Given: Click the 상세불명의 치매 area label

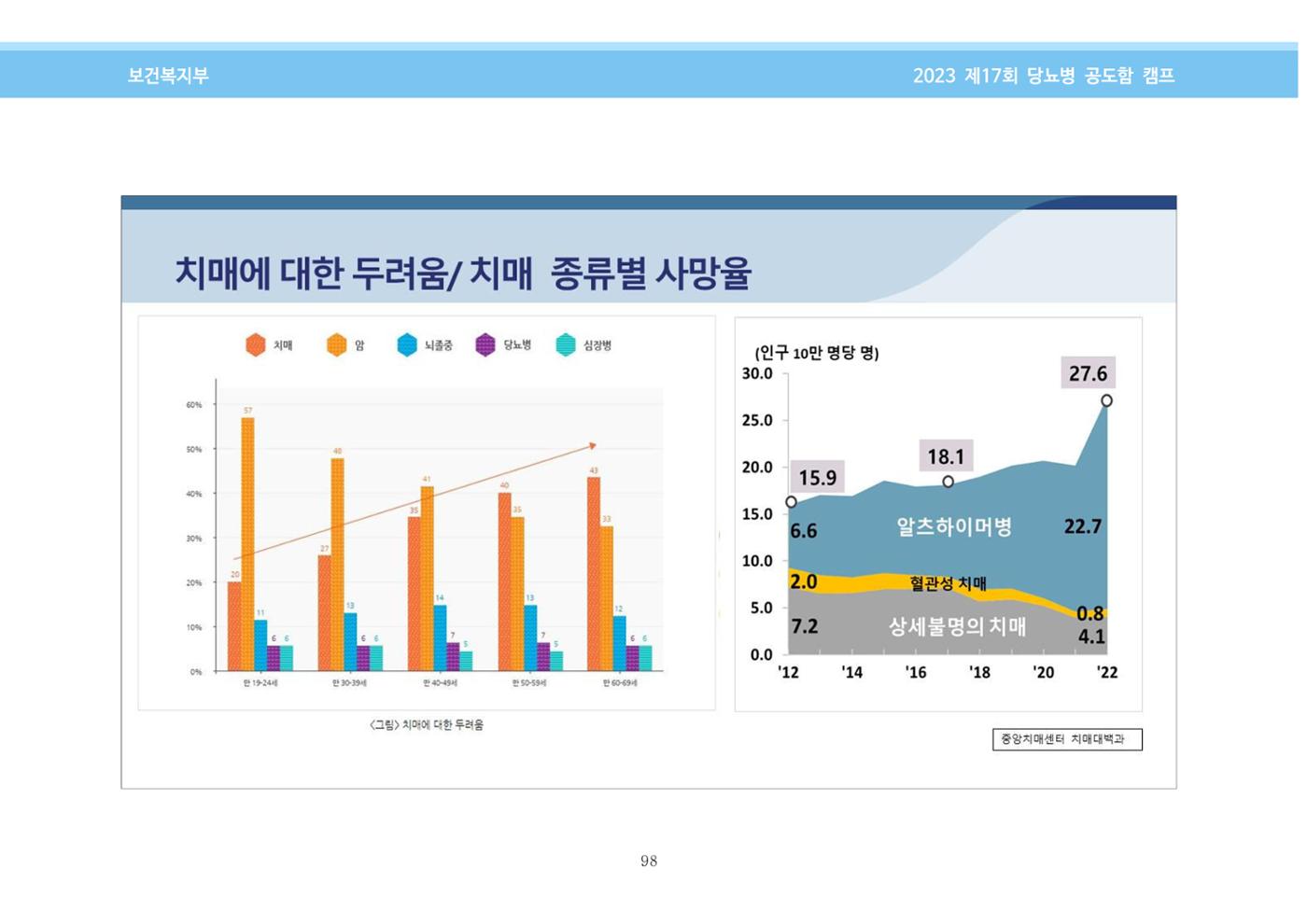Looking at the screenshot, I should point(957,626).
